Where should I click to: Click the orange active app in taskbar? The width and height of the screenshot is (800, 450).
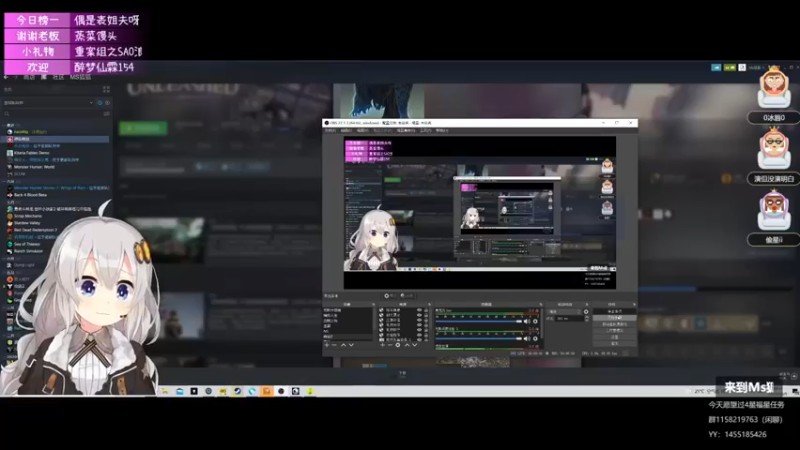click(266, 391)
